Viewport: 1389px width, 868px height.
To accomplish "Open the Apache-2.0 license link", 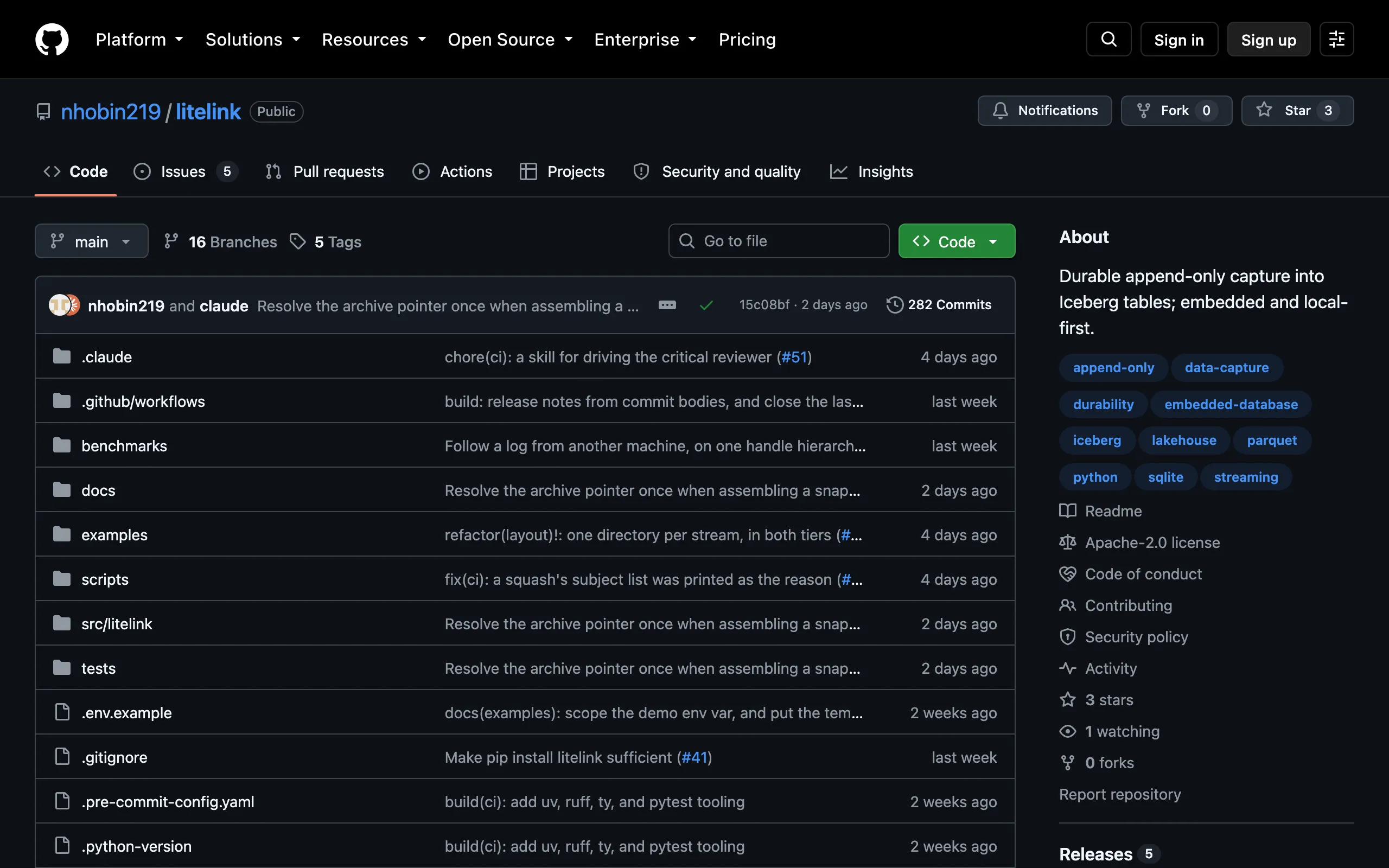I will click(x=1140, y=542).
